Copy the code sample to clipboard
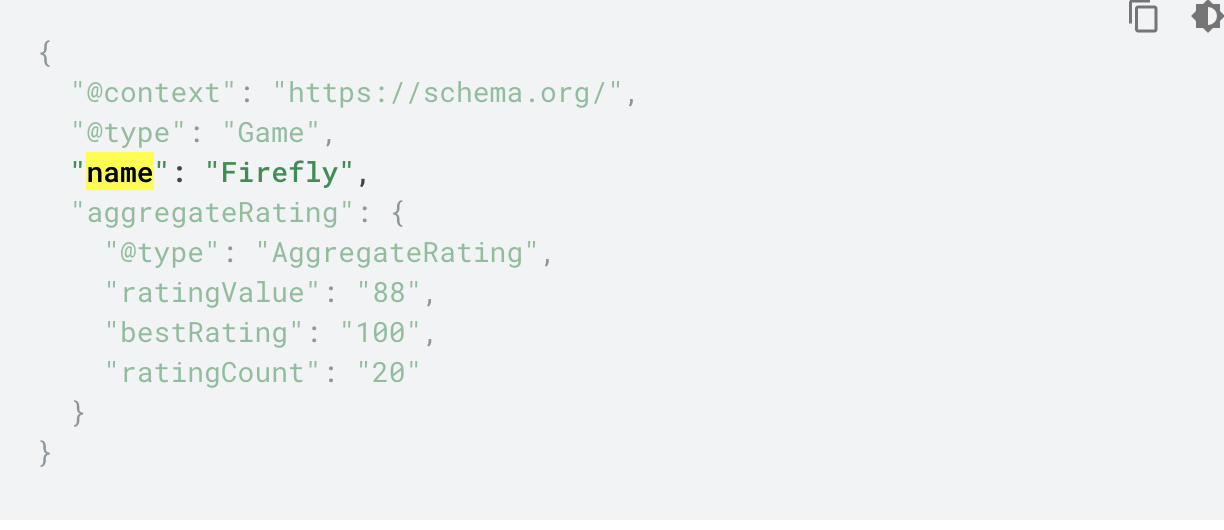 click(1143, 17)
